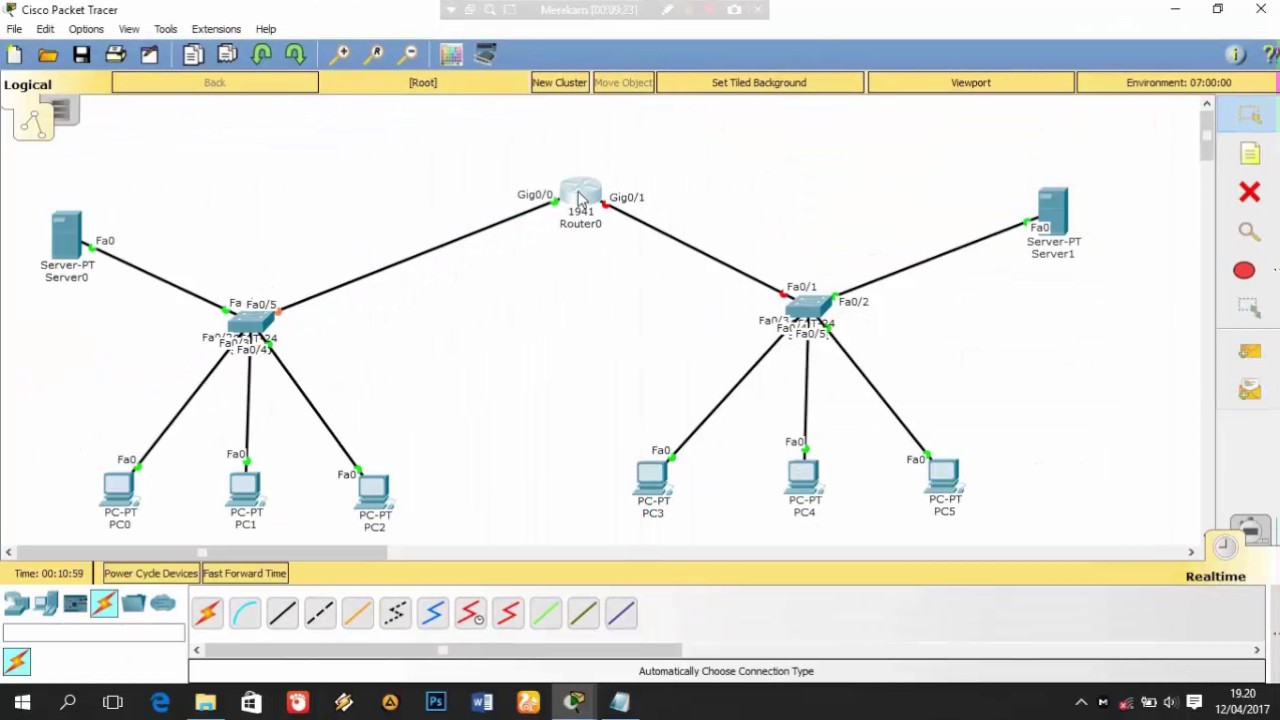Select the Delete tool red X
This screenshot has height=720, width=1280.
(x=1249, y=192)
